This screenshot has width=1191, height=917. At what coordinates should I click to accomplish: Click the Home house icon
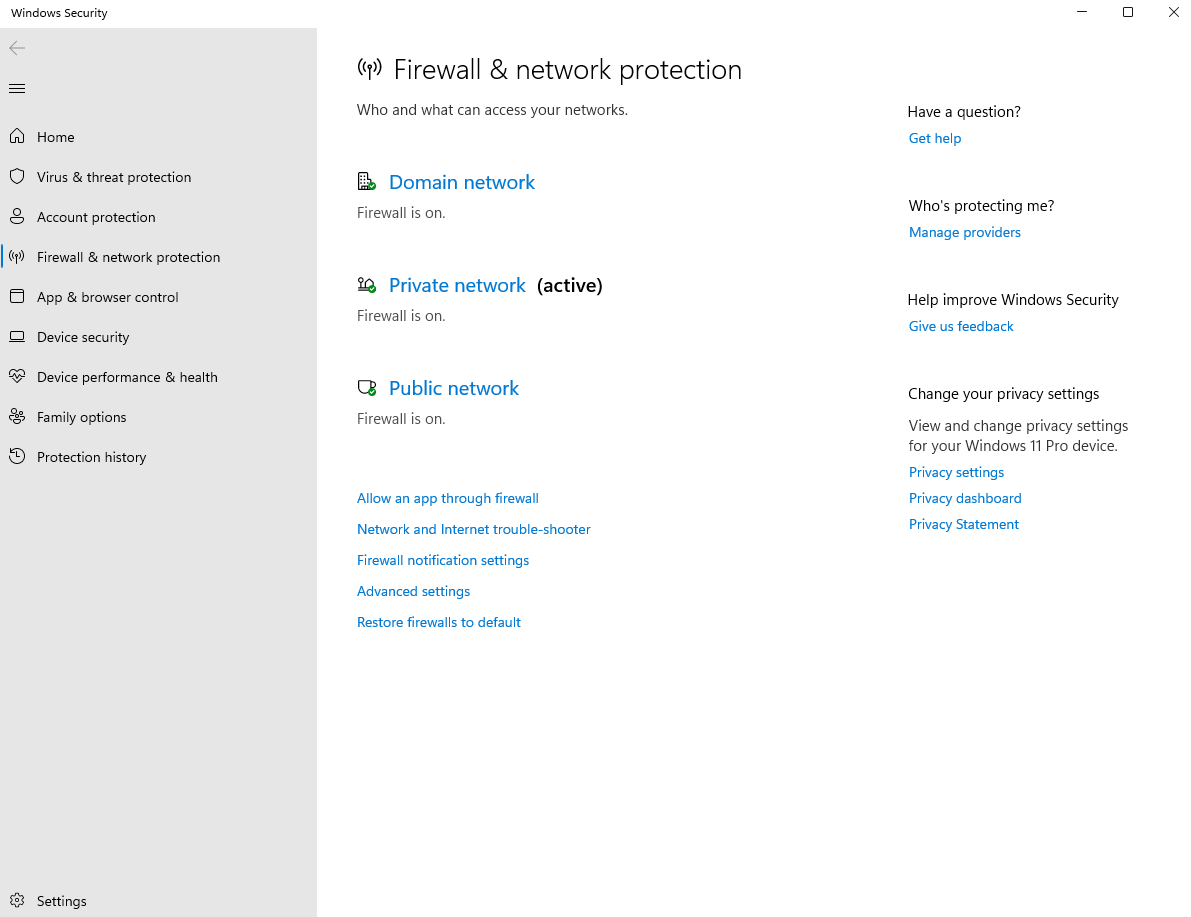(x=17, y=136)
